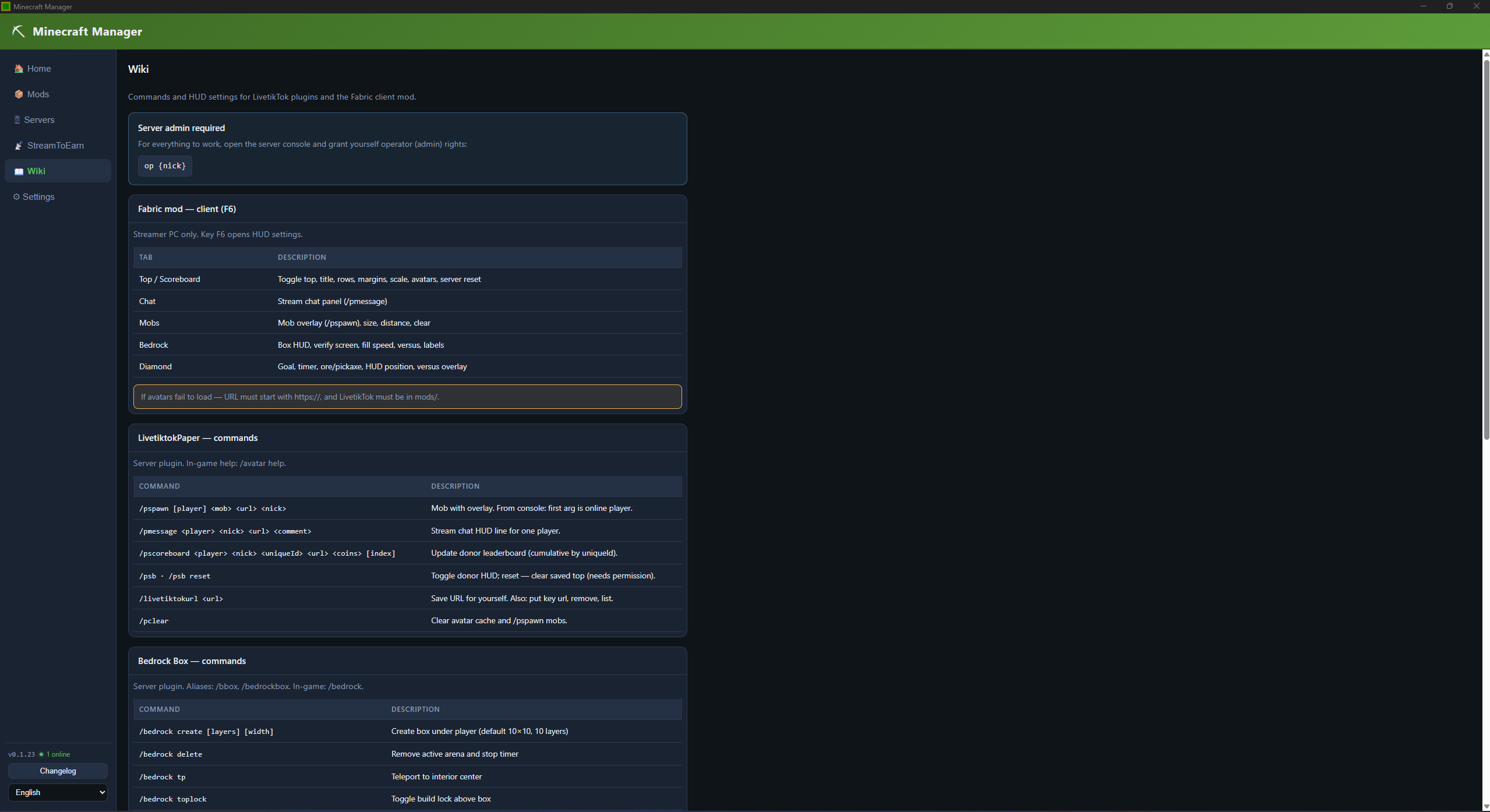Click the StreamToEarn icon

coord(19,146)
